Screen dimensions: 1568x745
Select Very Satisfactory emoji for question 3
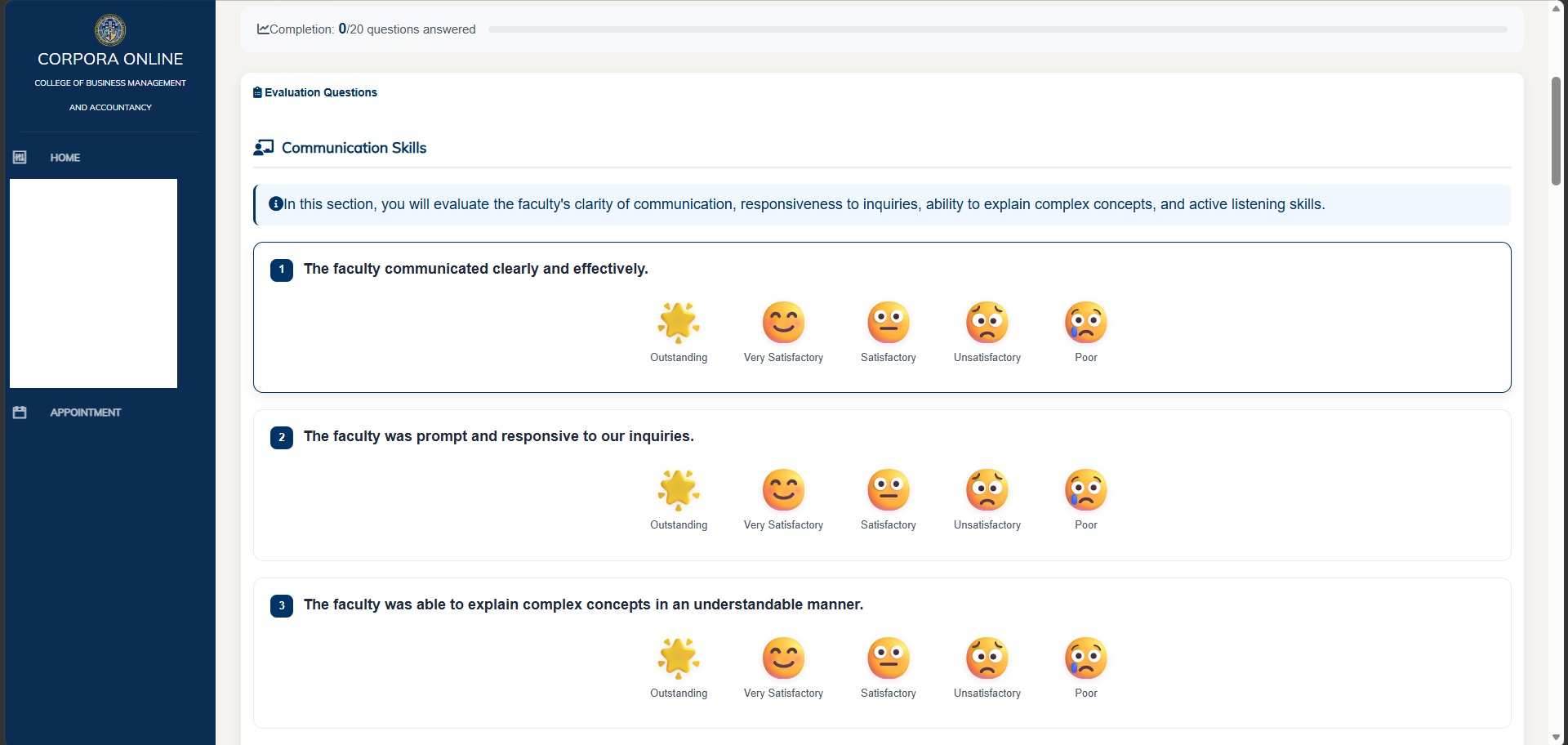coord(783,658)
